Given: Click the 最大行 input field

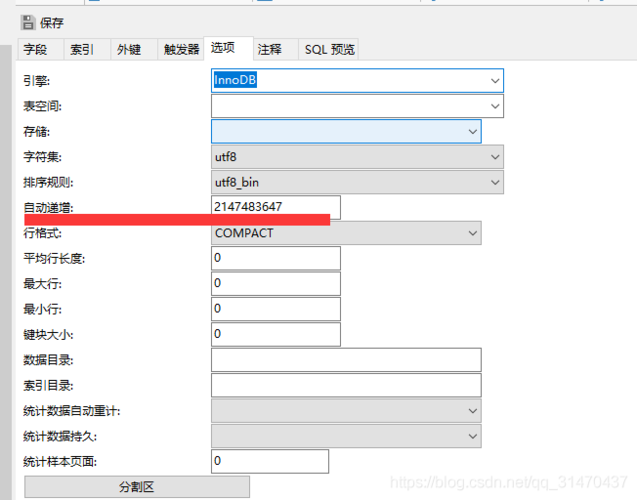Looking at the screenshot, I should tap(276, 283).
